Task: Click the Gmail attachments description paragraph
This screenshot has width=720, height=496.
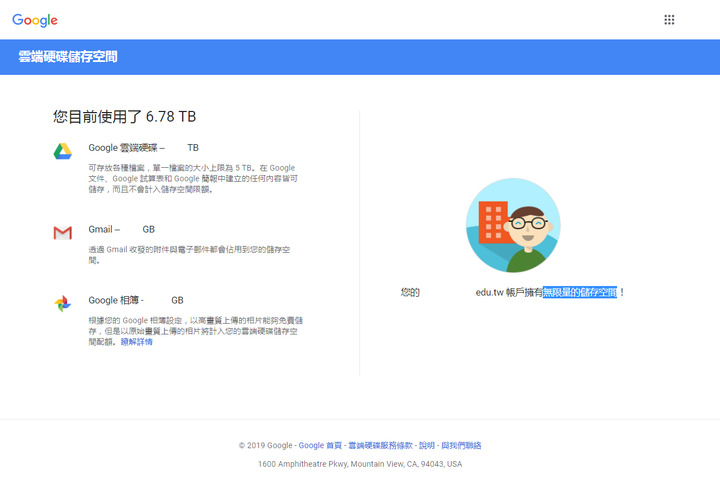Action: point(189,254)
